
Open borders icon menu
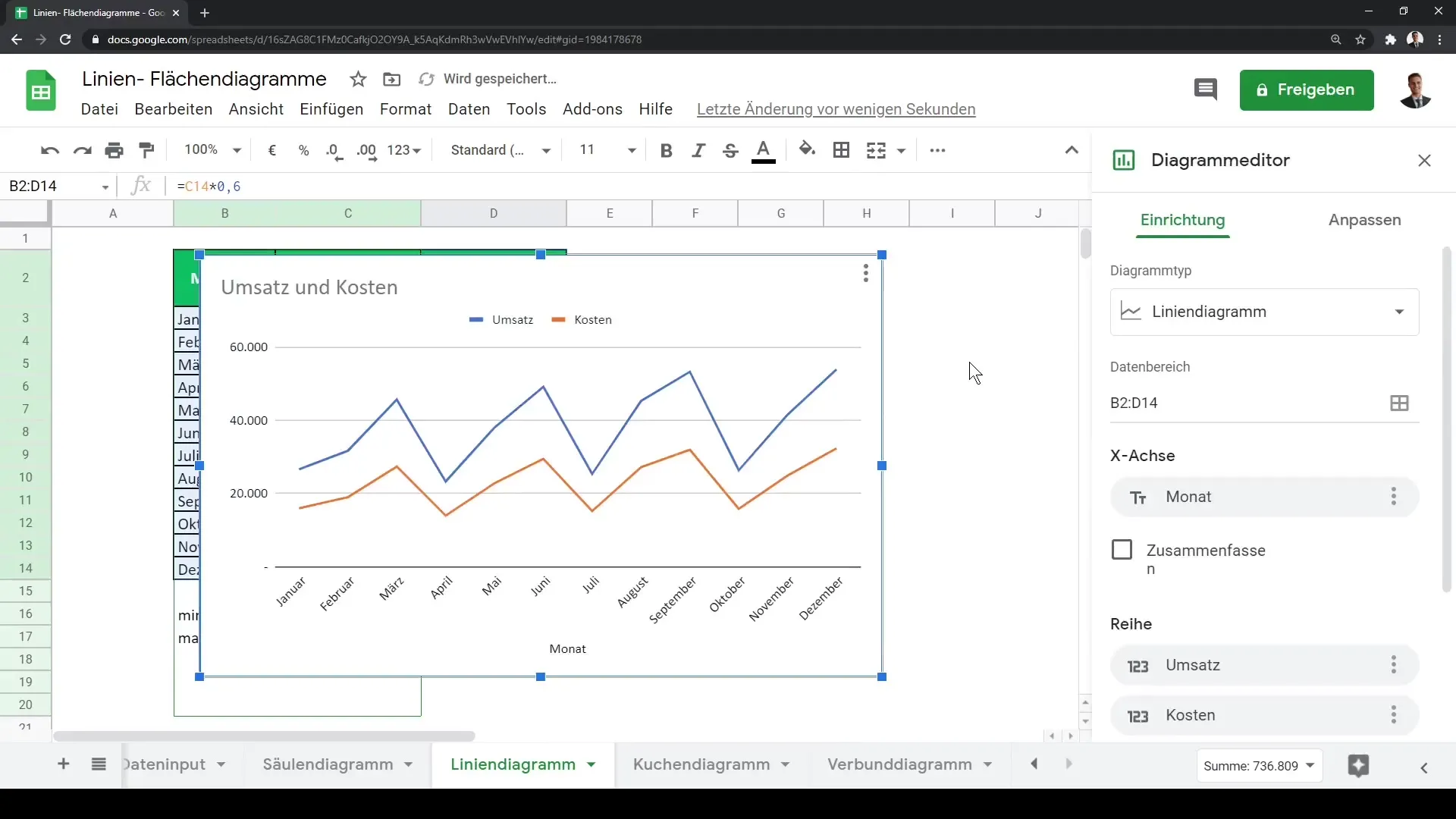(841, 150)
